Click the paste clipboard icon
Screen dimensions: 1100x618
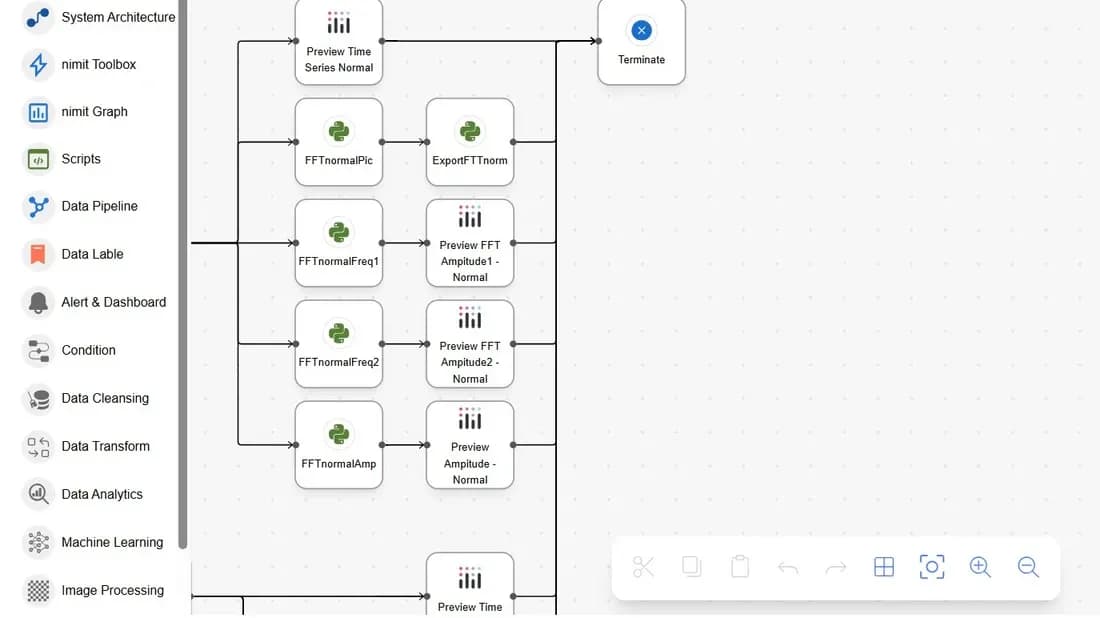[x=739, y=567]
